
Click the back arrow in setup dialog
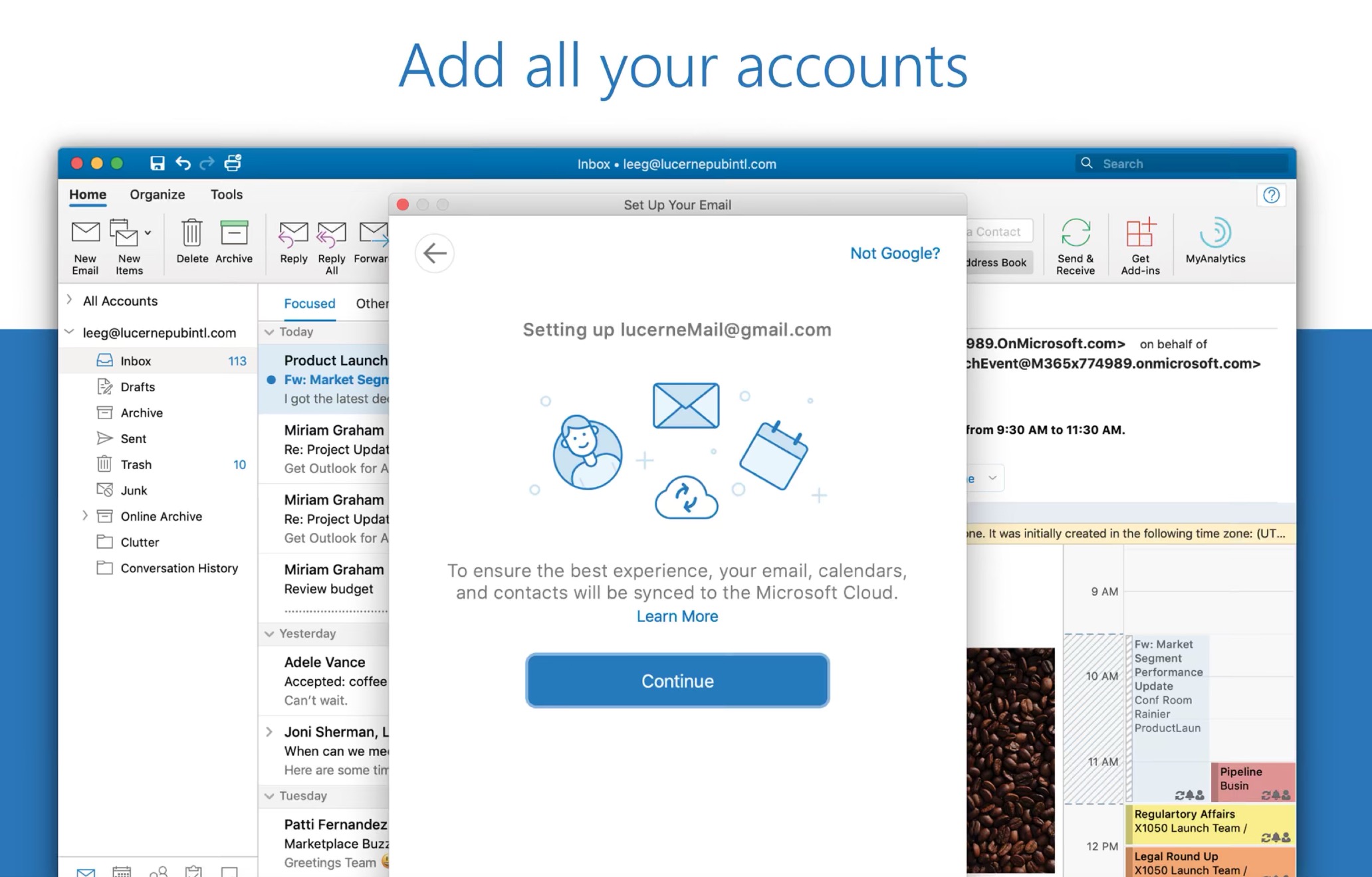(x=435, y=253)
